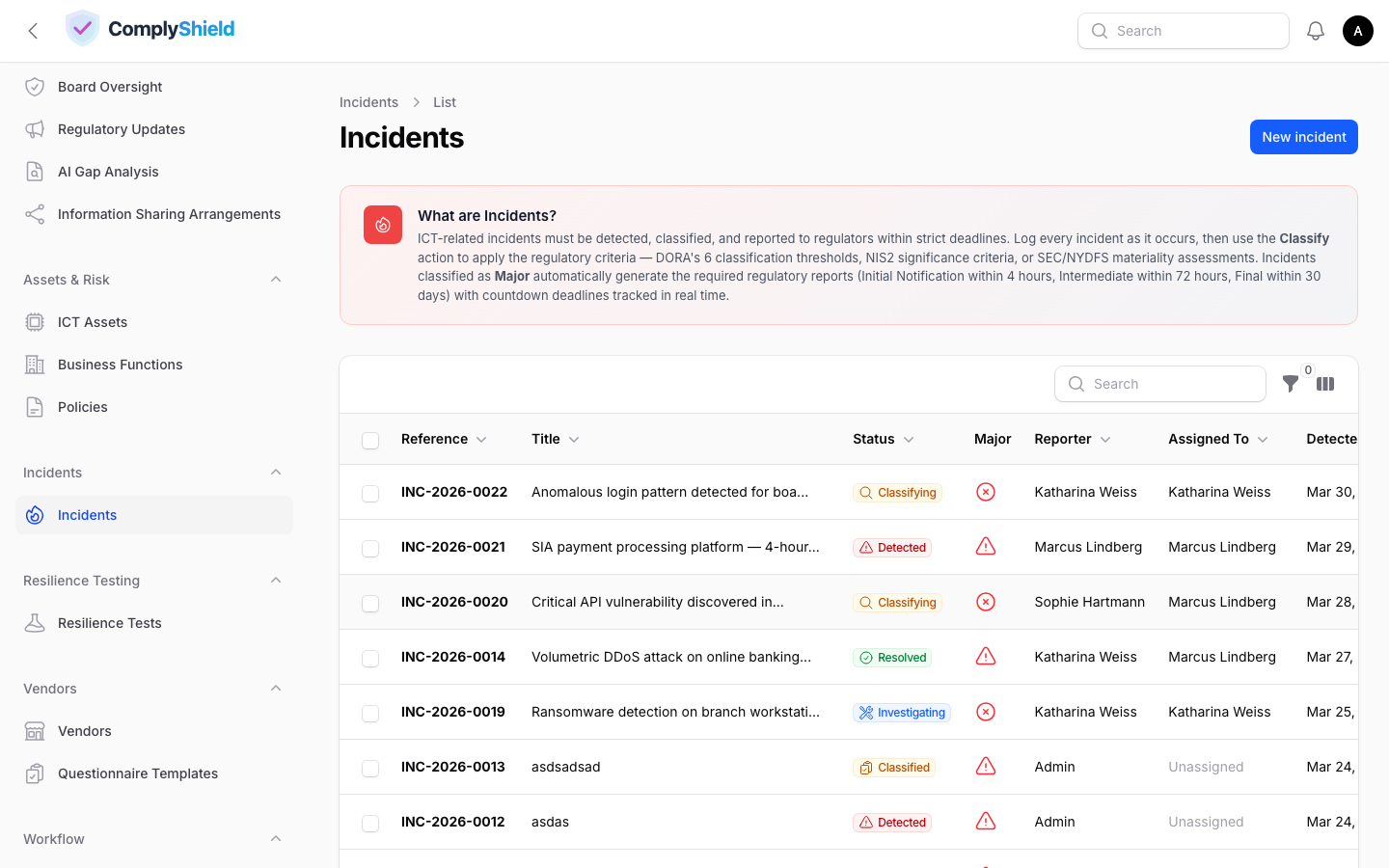
Task: Click the Investigating status badge
Action: [x=902, y=713]
